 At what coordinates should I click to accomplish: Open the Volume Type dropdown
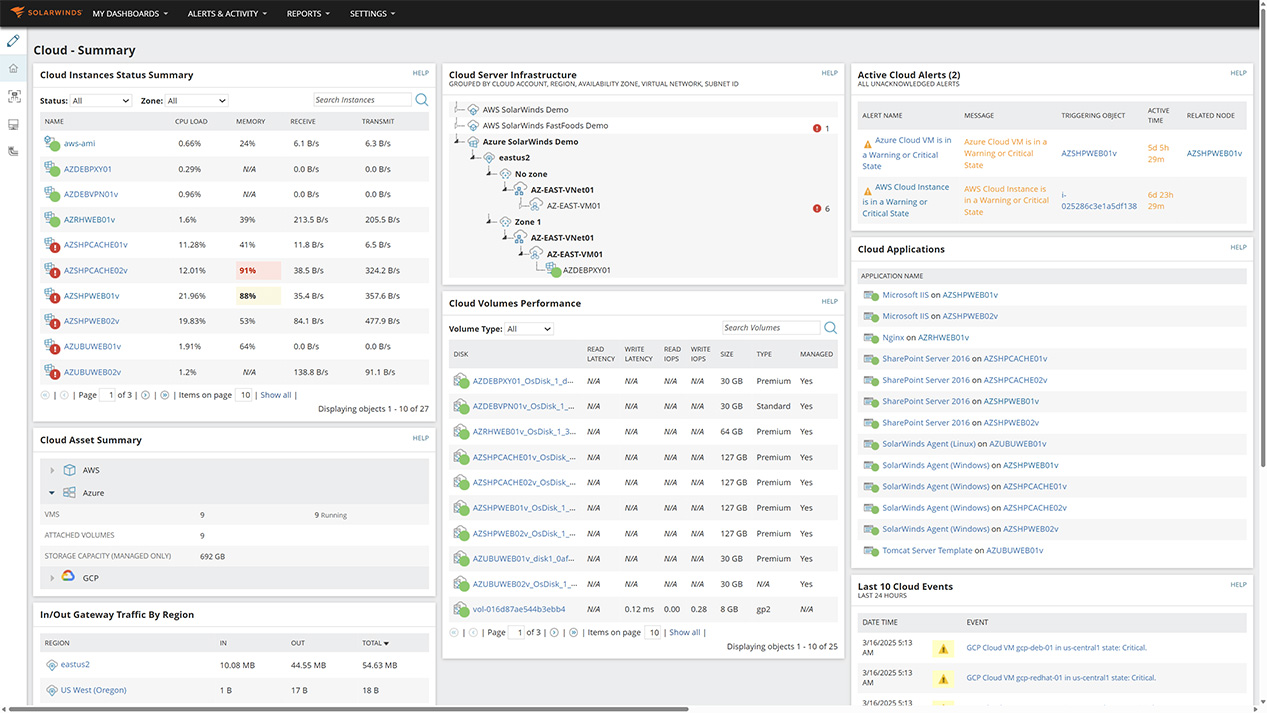click(527, 328)
